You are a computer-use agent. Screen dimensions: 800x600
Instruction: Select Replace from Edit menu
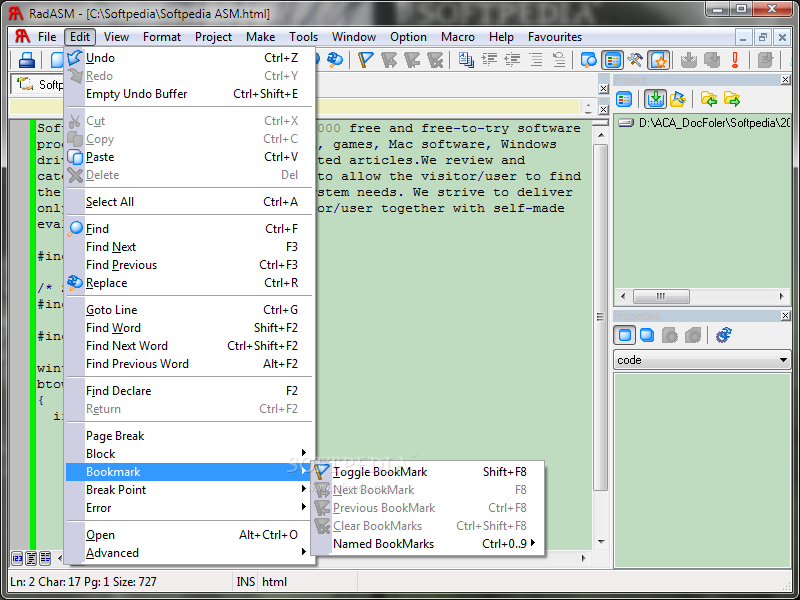tap(189, 283)
